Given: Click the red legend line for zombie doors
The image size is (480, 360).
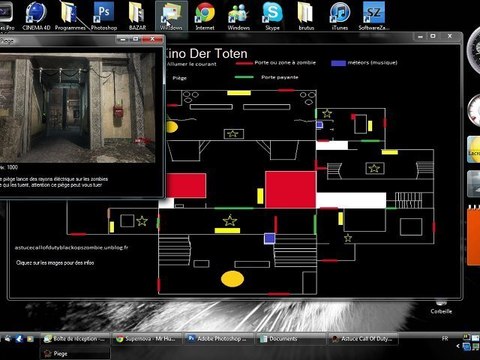Looking at the screenshot, I should [244, 63].
